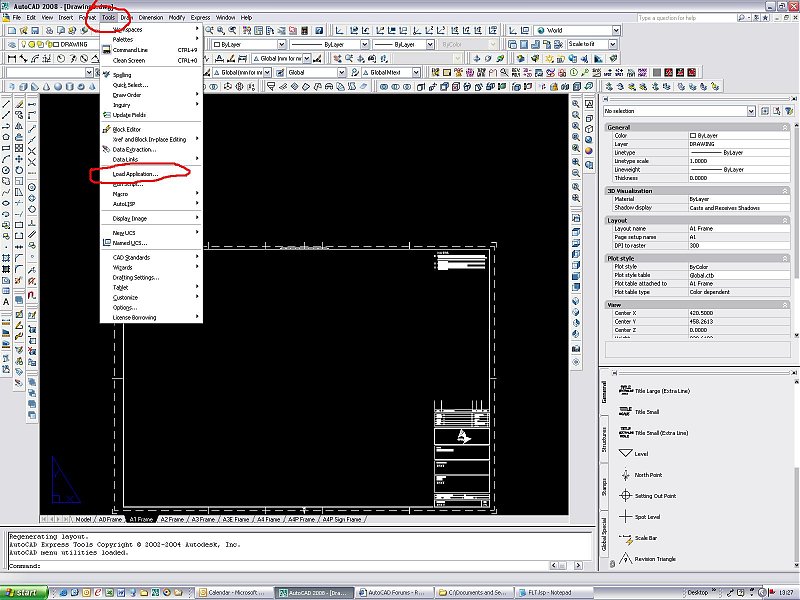800x600 pixels.
Task: Select the Circle draw tool
Action: click(6, 170)
